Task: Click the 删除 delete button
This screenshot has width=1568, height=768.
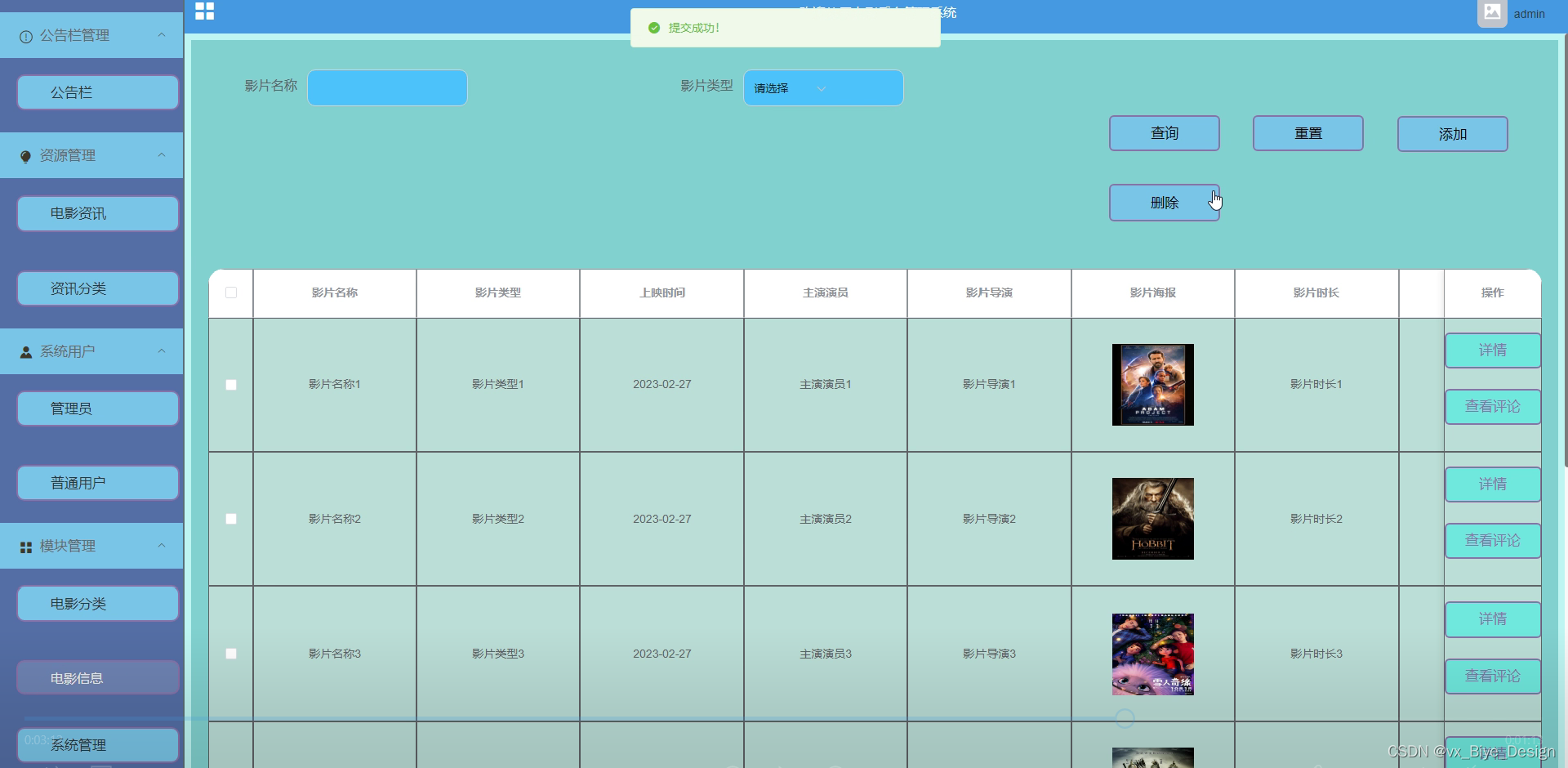Action: point(1165,203)
